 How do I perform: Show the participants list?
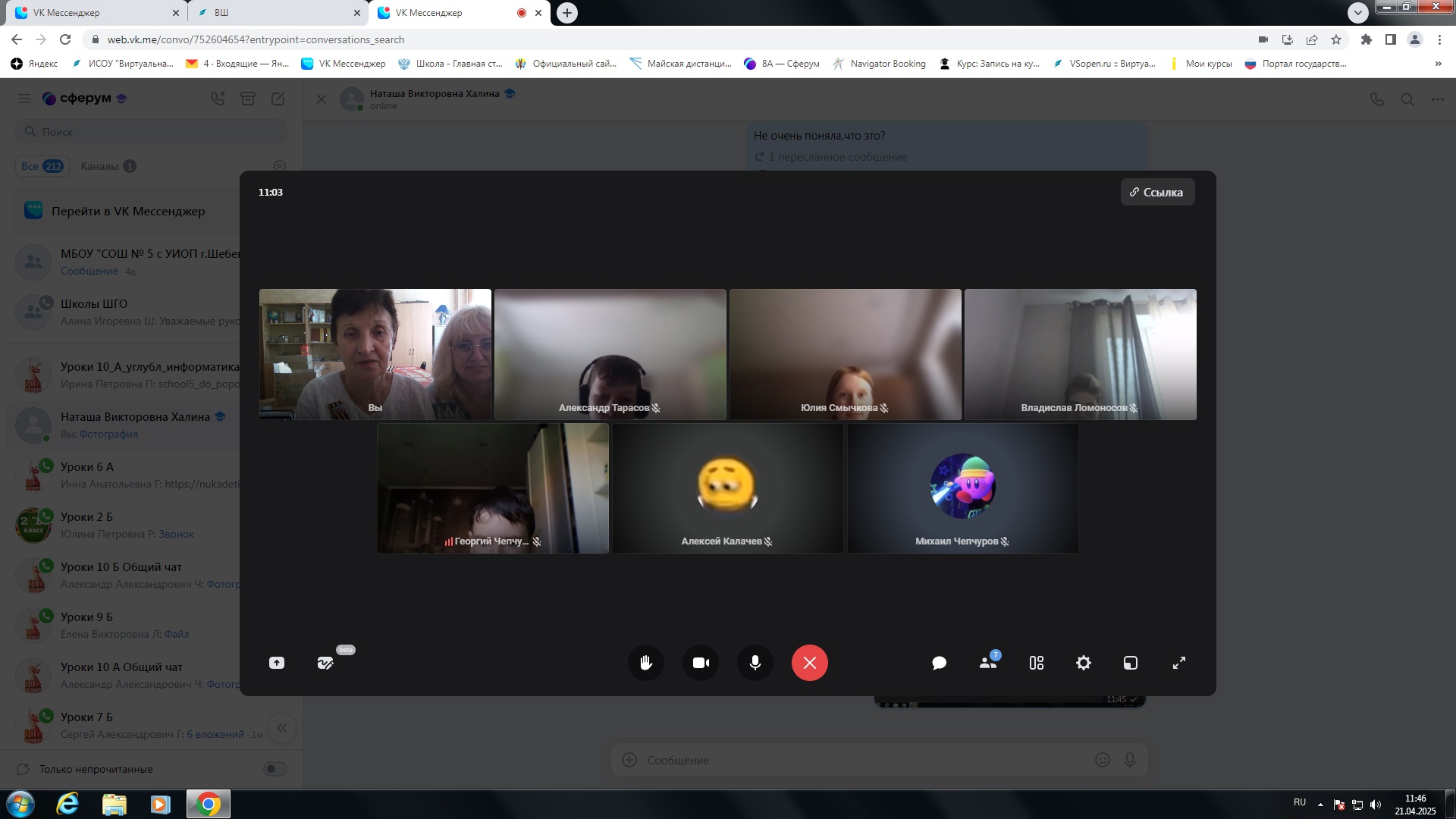(x=988, y=663)
